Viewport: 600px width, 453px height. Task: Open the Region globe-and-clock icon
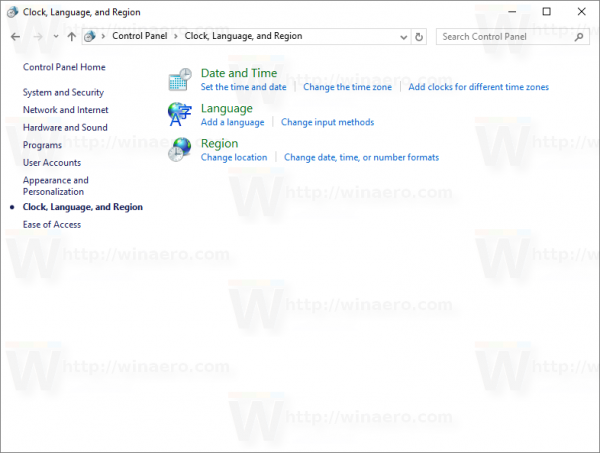coord(179,150)
